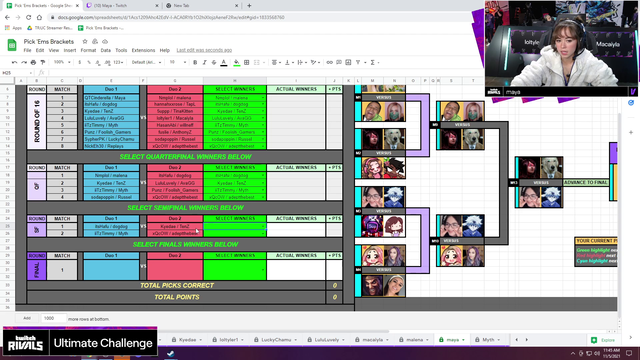Toggle strikethrough formatting
The width and height of the screenshot is (640, 360).
pos(214,62)
